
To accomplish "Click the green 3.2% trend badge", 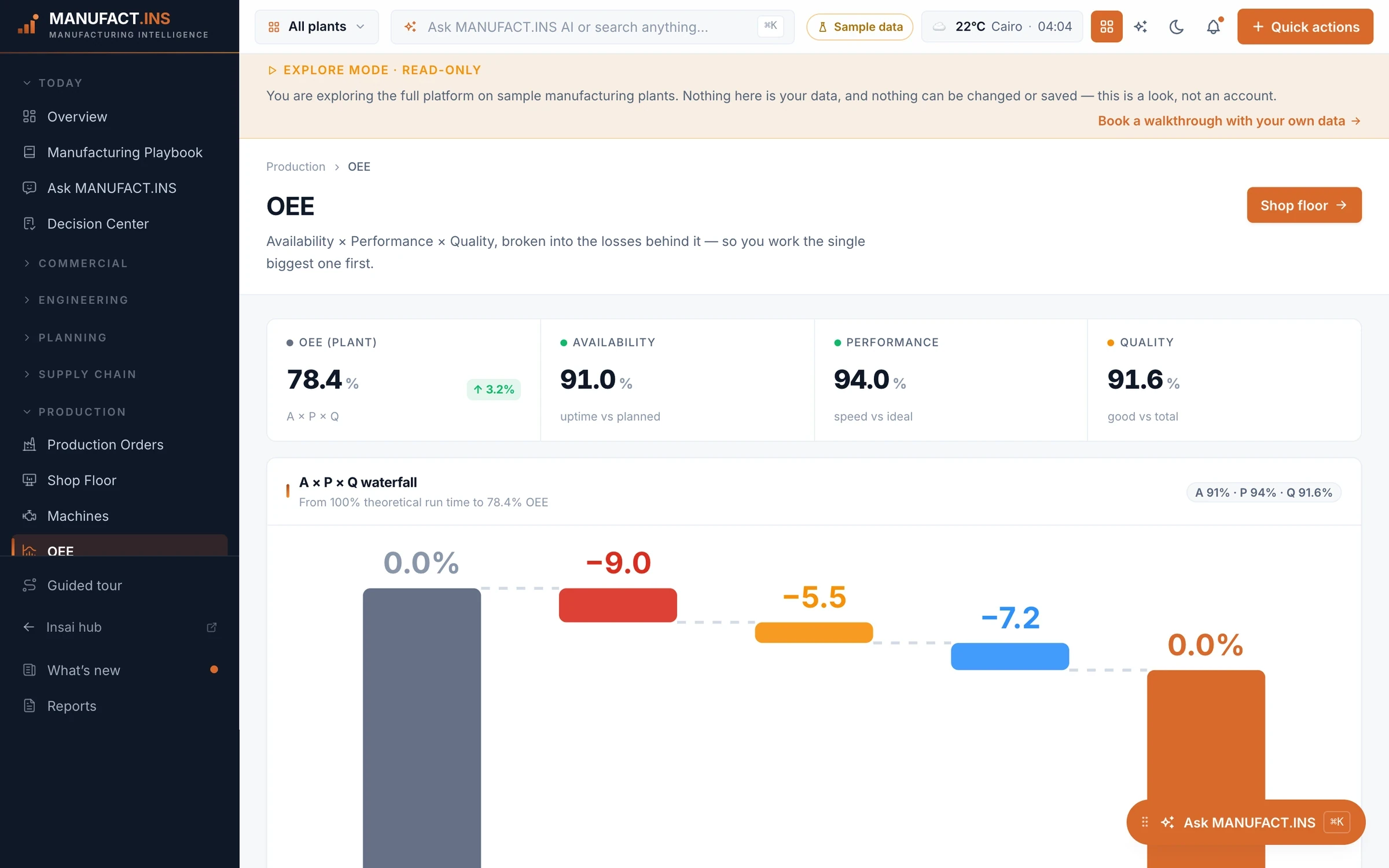I will coord(494,389).
